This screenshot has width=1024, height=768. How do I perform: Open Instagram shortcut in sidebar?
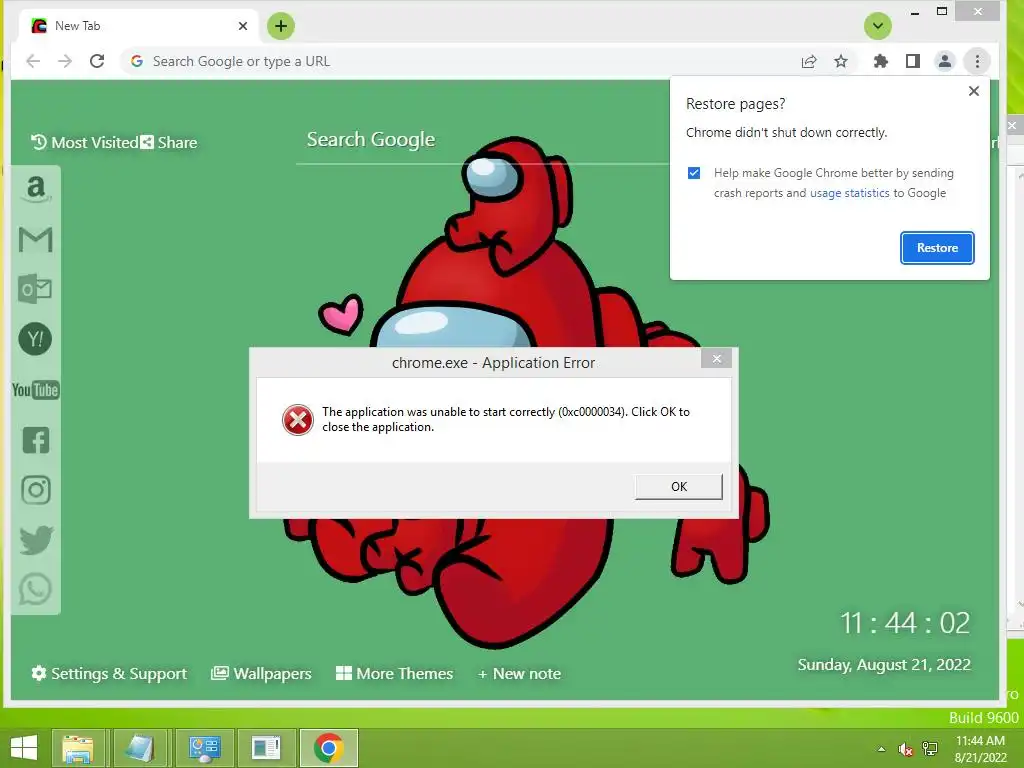[36, 490]
